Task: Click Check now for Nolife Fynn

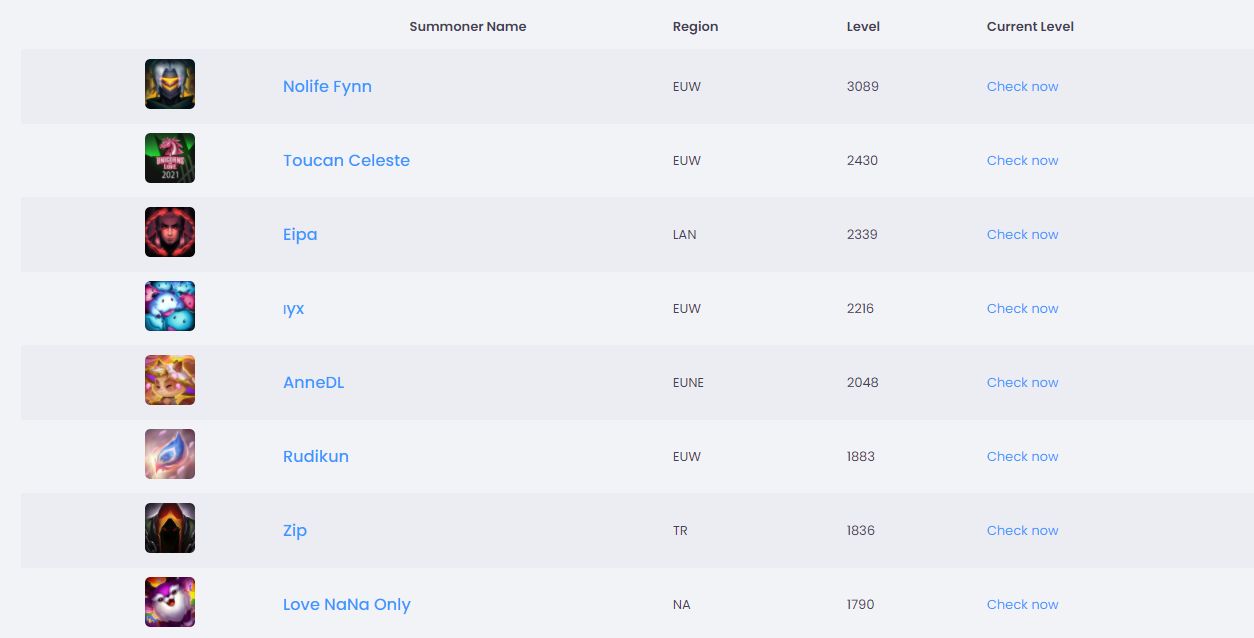Action: click(1022, 86)
